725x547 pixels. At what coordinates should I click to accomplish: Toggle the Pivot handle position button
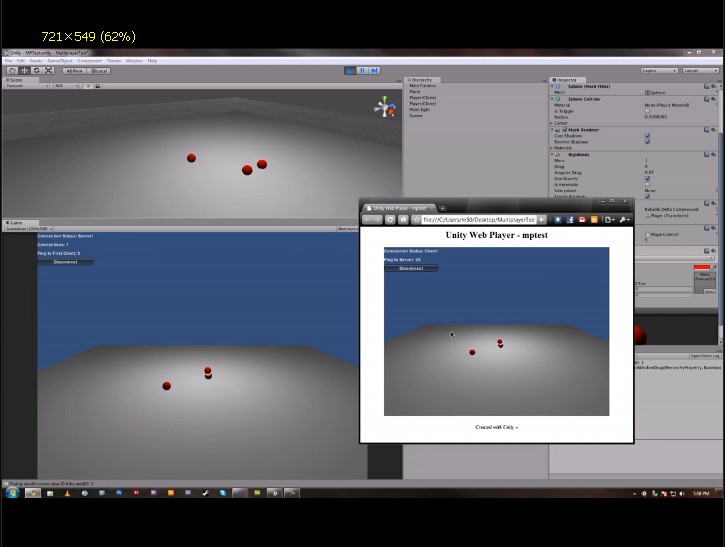click(x=74, y=71)
